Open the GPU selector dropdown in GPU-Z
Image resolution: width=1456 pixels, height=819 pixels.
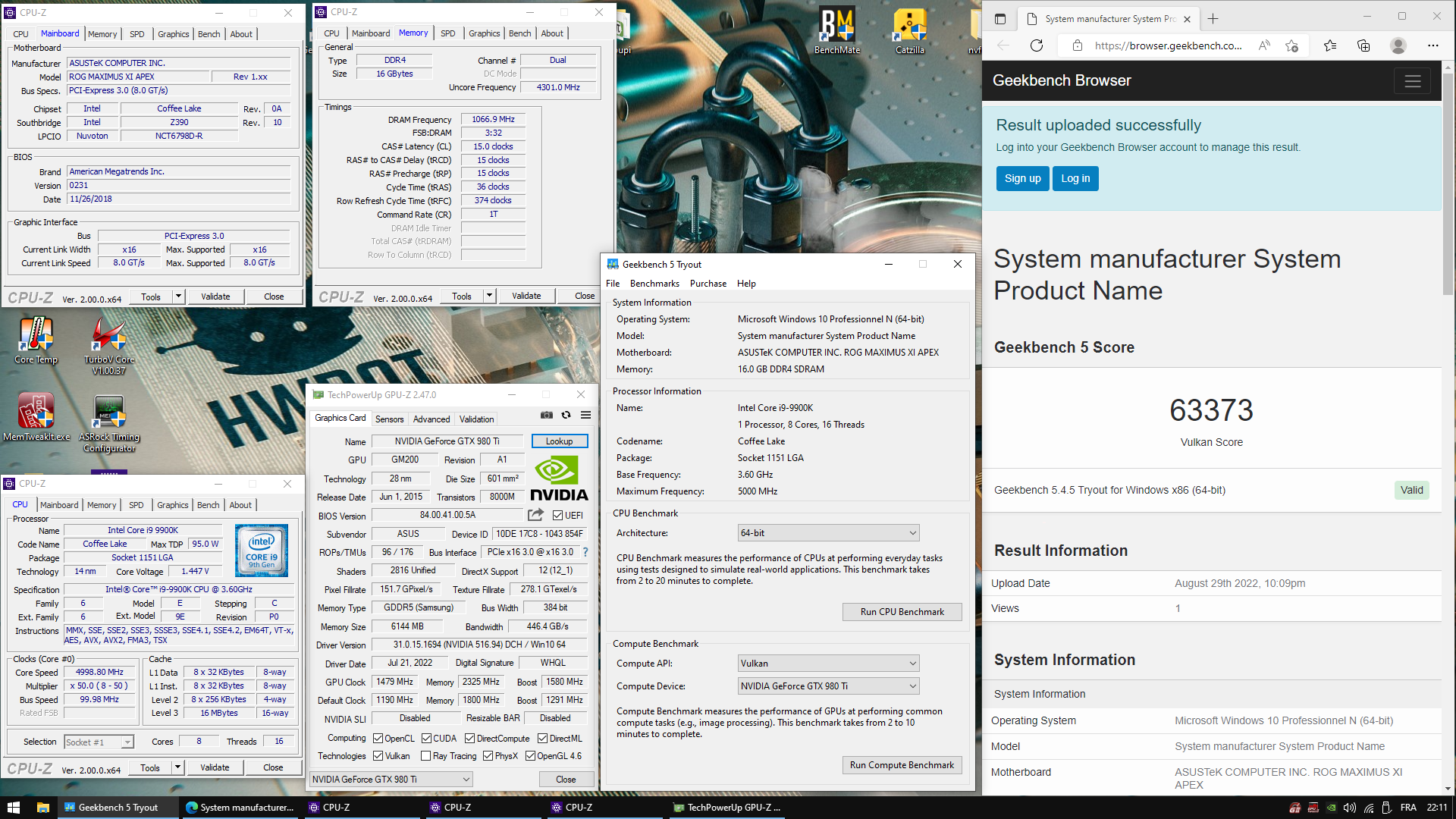pyautogui.click(x=391, y=780)
